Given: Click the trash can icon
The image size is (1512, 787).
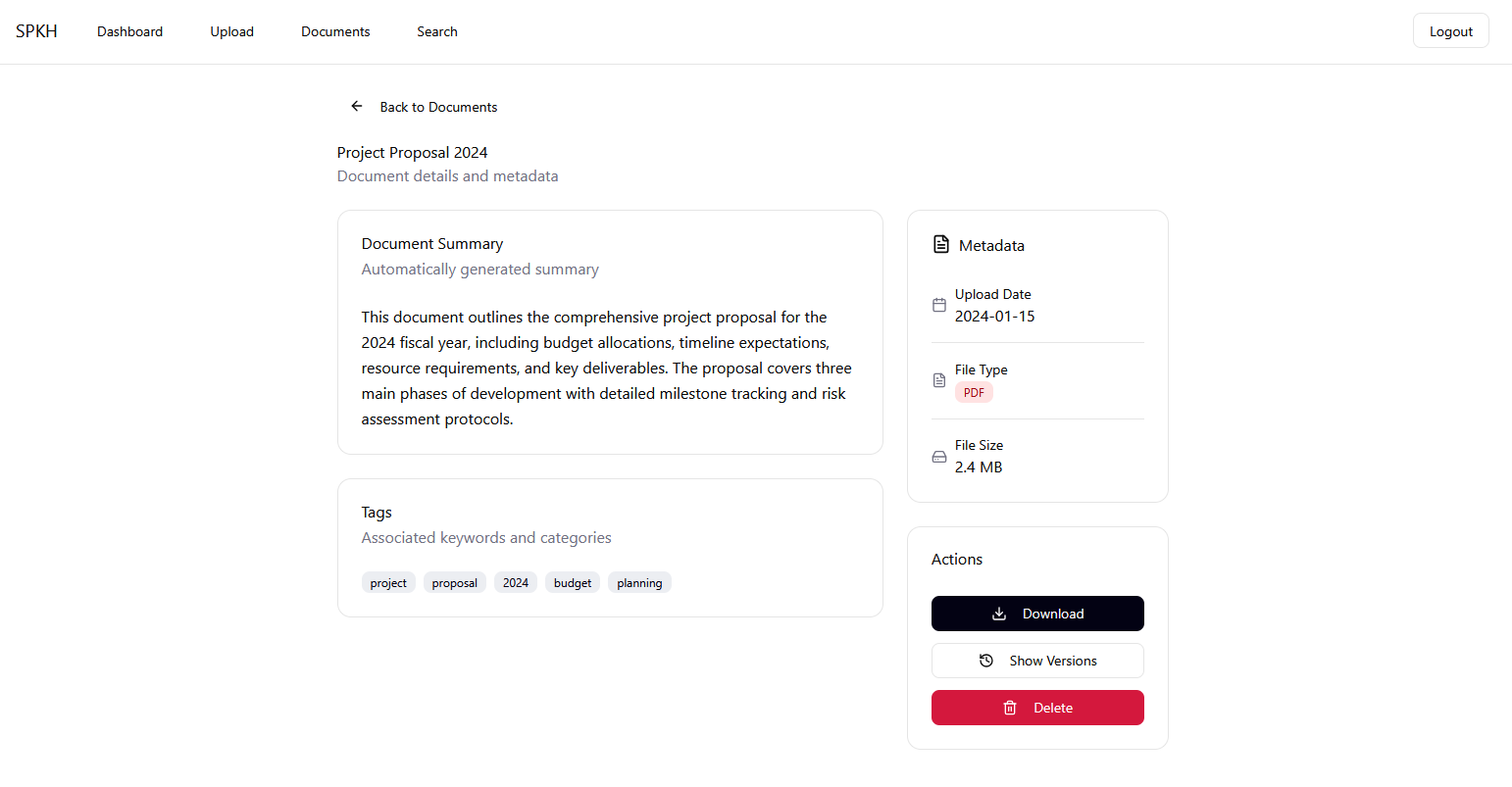Looking at the screenshot, I should pyautogui.click(x=1010, y=708).
